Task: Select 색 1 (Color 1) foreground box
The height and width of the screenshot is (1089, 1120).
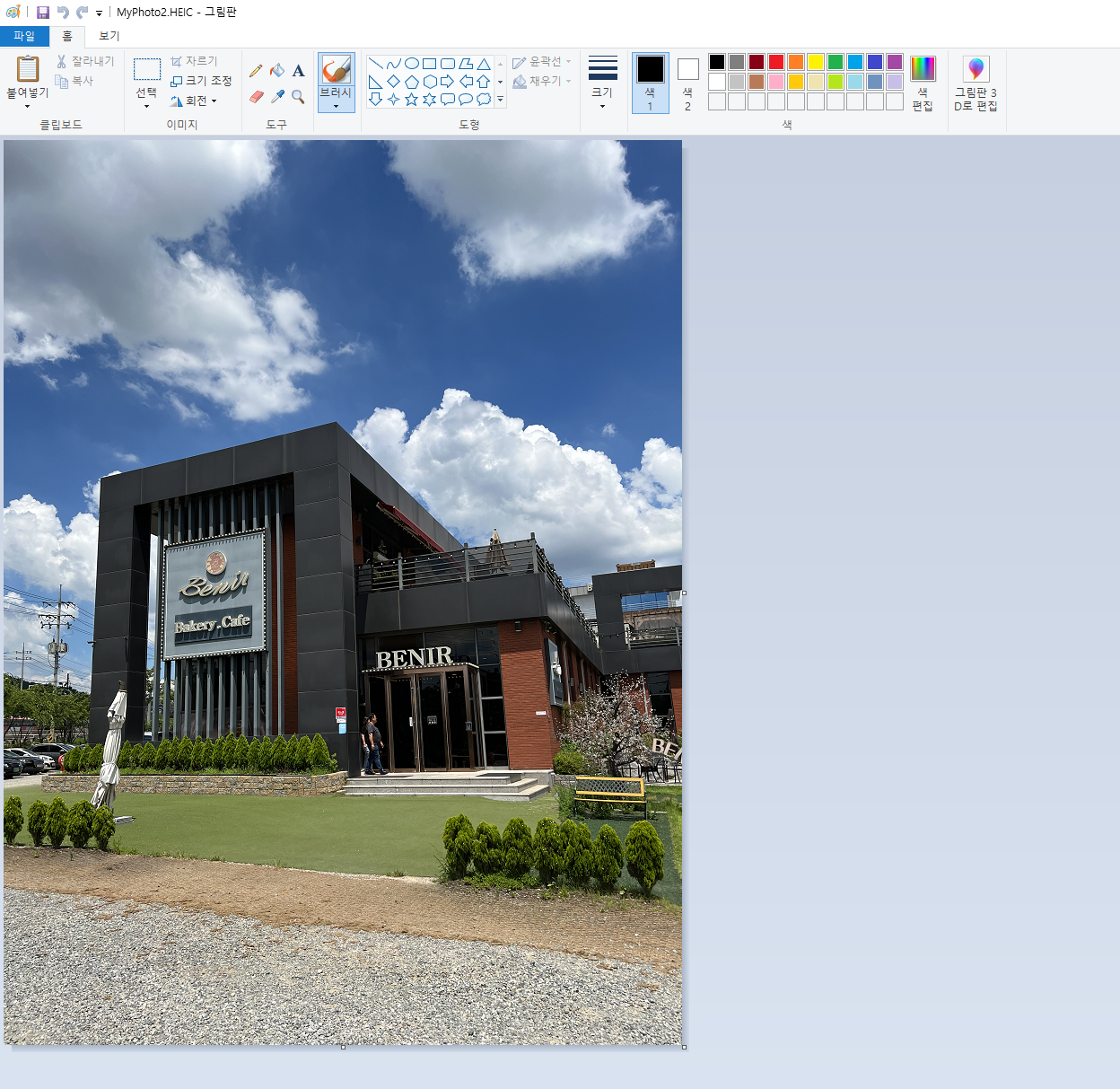Action: click(651, 83)
